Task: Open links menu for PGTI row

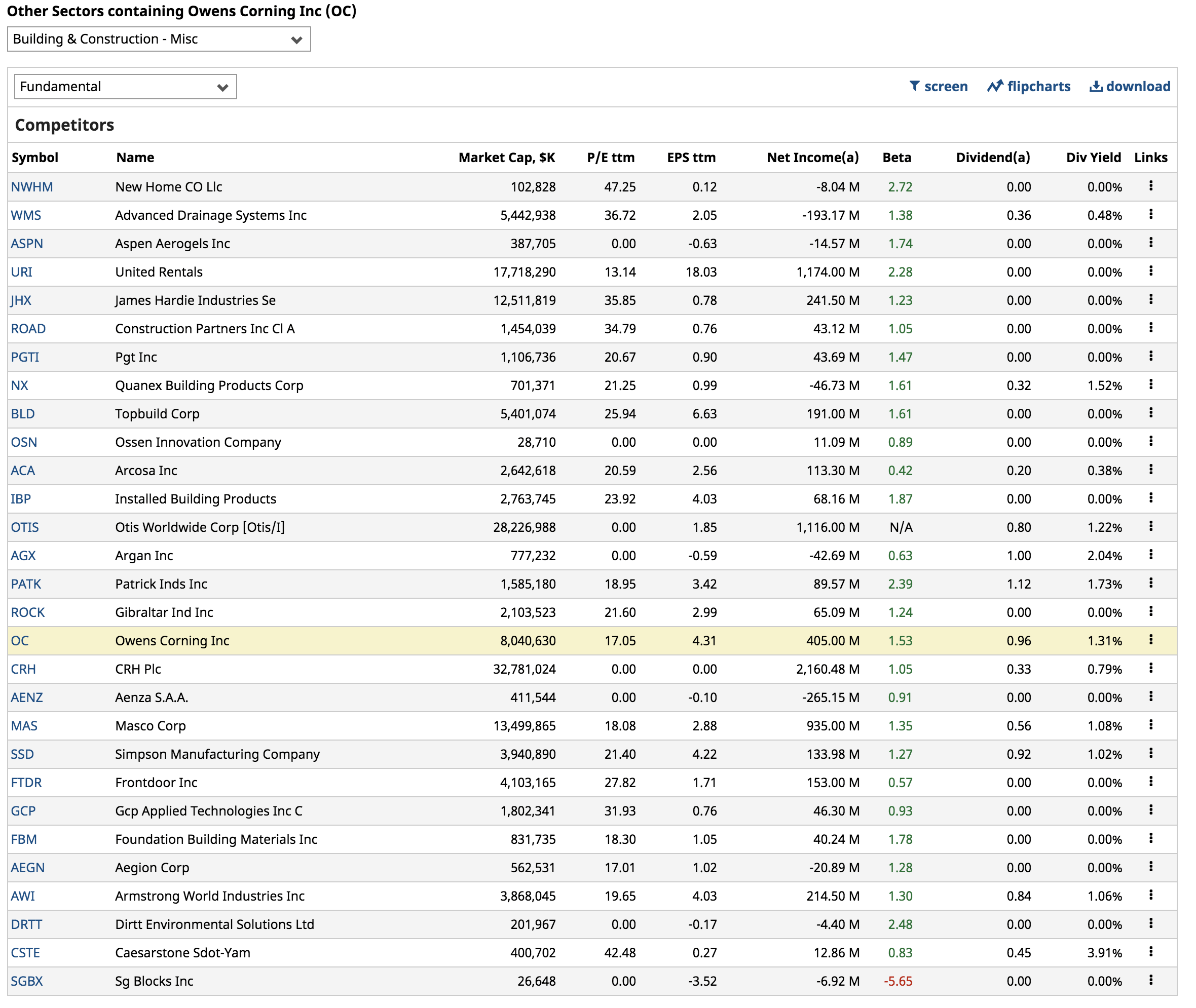Action: [1150, 356]
